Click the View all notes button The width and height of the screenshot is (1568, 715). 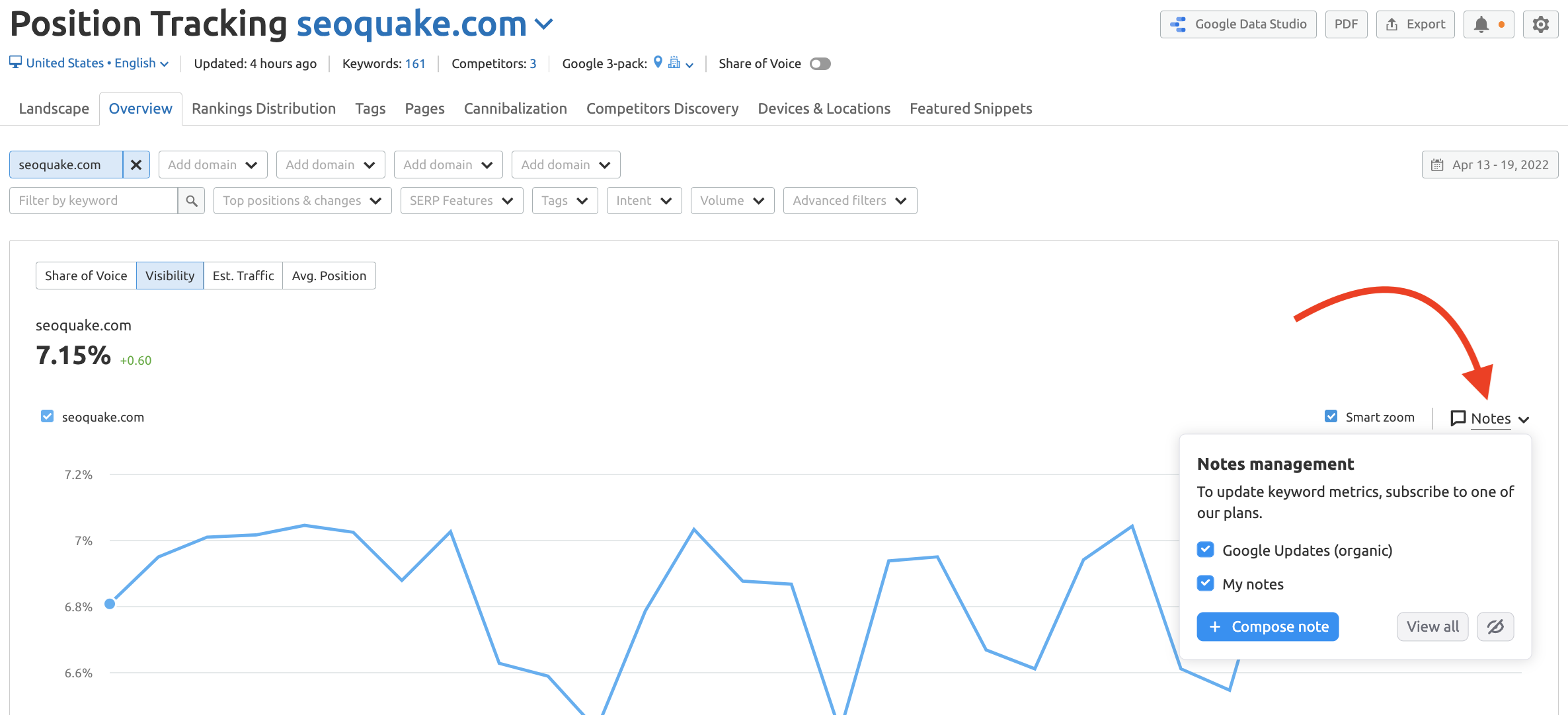coord(1432,626)
